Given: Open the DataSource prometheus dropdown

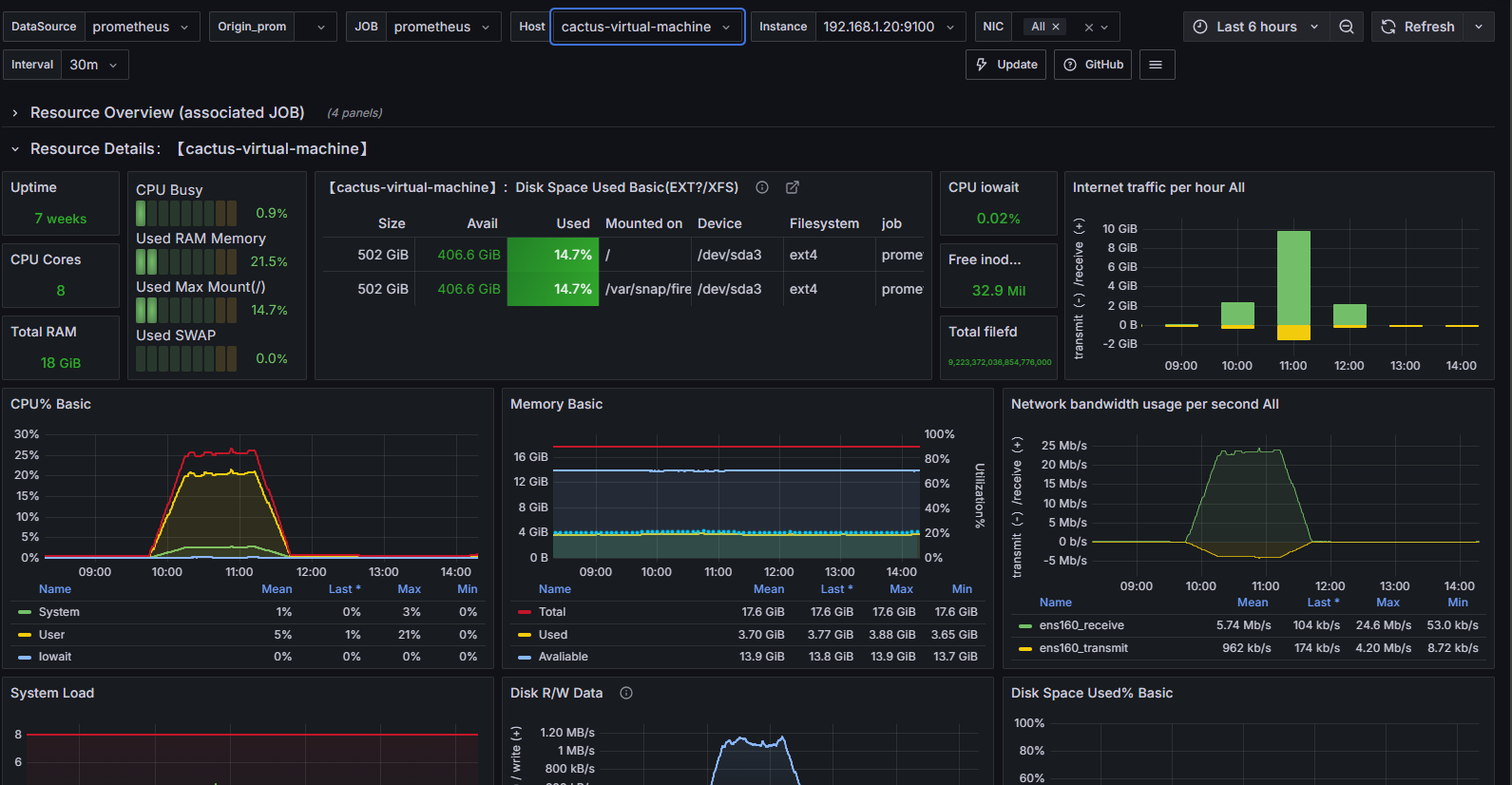Looking at the screenshot, I should tap(142, 27).
